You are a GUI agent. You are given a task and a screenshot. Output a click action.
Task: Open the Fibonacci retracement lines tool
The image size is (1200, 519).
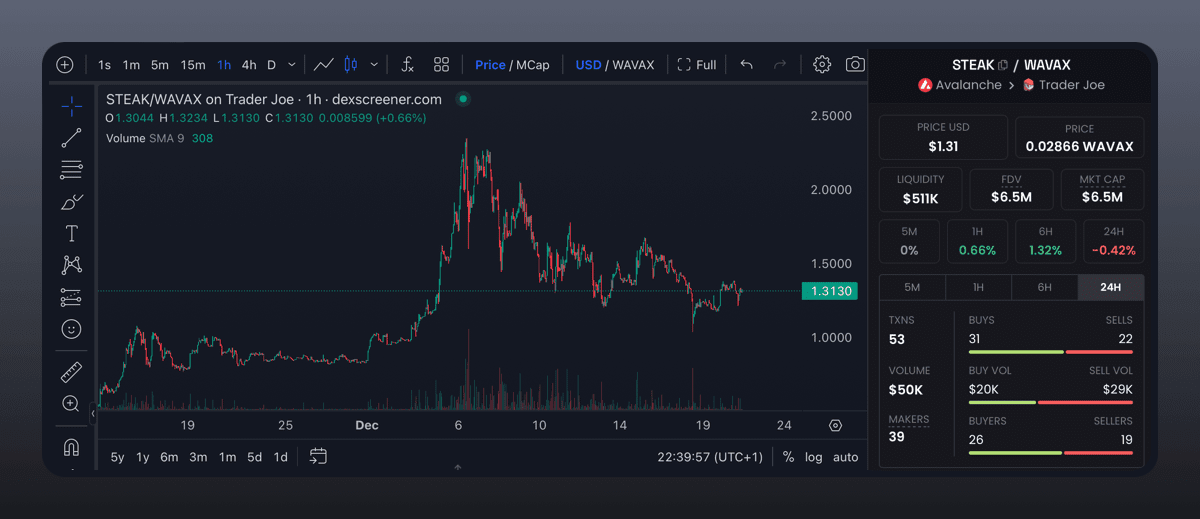coord(71,170)
